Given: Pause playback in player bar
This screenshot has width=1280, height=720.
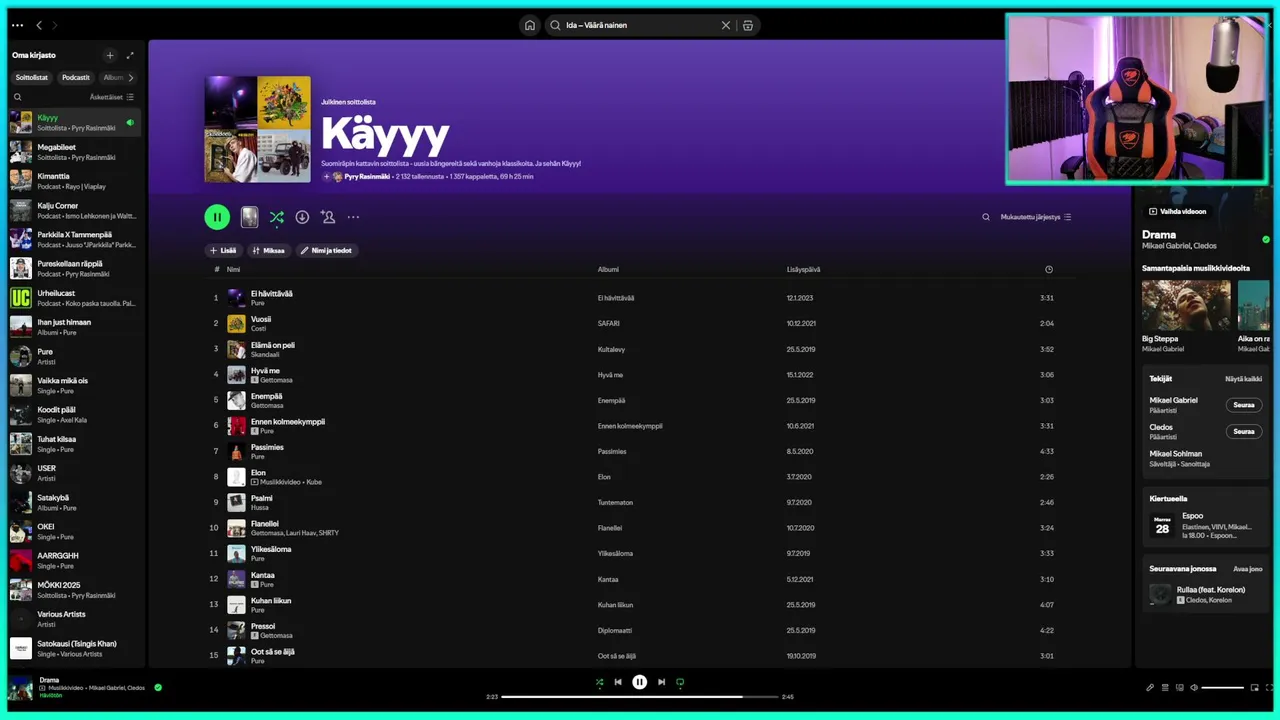Looking at the screenshot, I should tap(640, 682).
